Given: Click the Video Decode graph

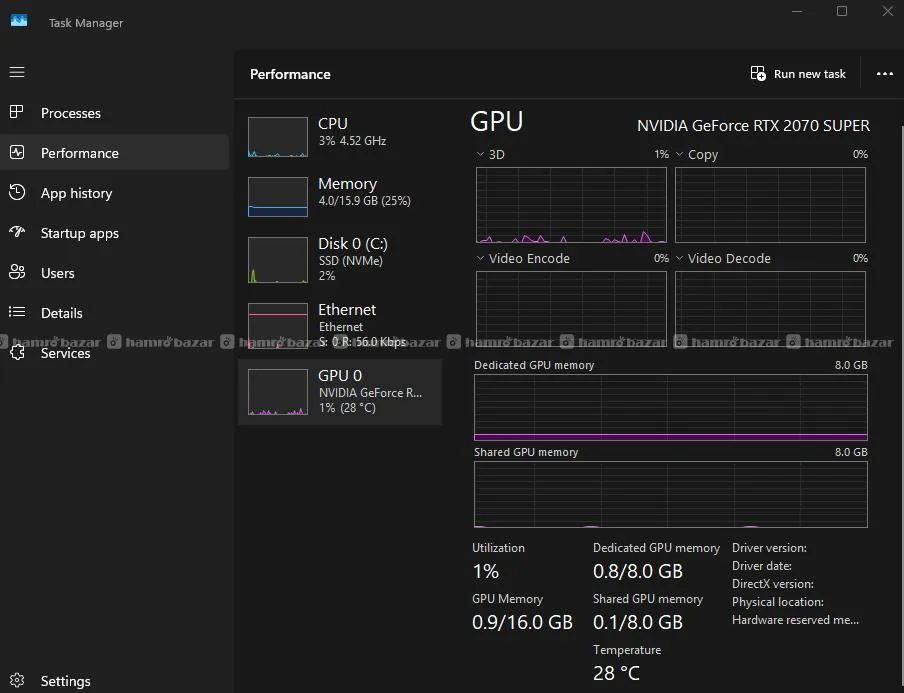Looking at the screenshot, I should (770, 308).
